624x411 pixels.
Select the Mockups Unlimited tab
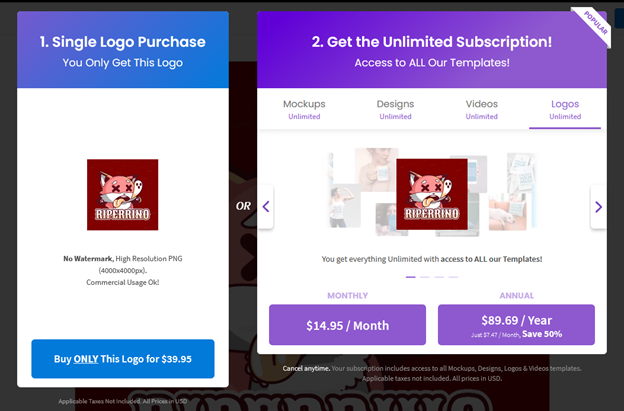click(304, 109)
